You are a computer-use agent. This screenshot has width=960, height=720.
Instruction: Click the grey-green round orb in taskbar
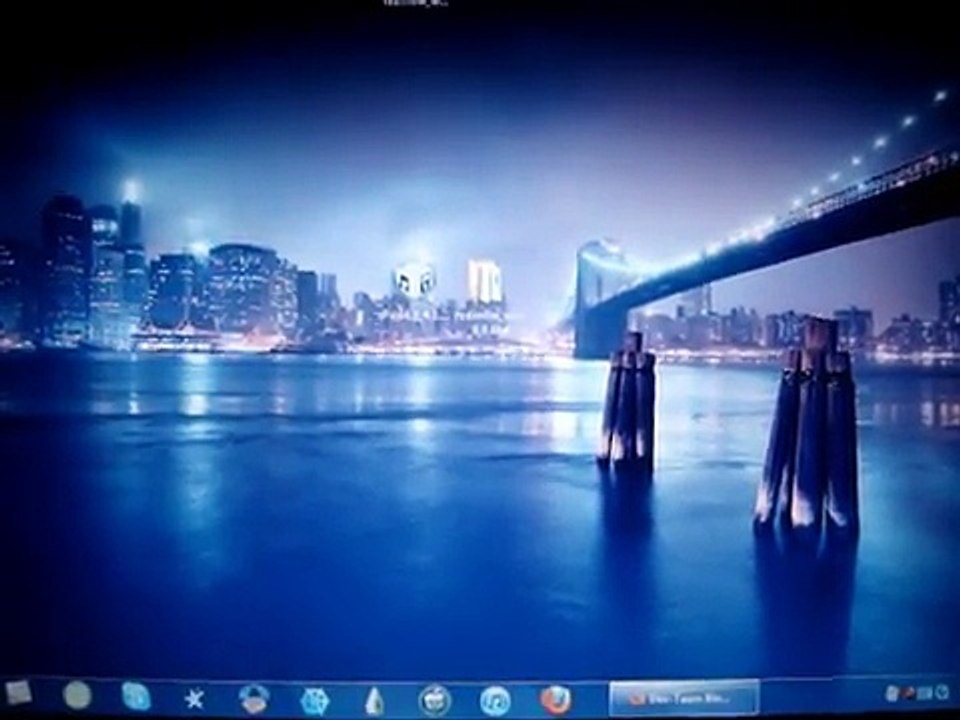(x=77, y=696)
